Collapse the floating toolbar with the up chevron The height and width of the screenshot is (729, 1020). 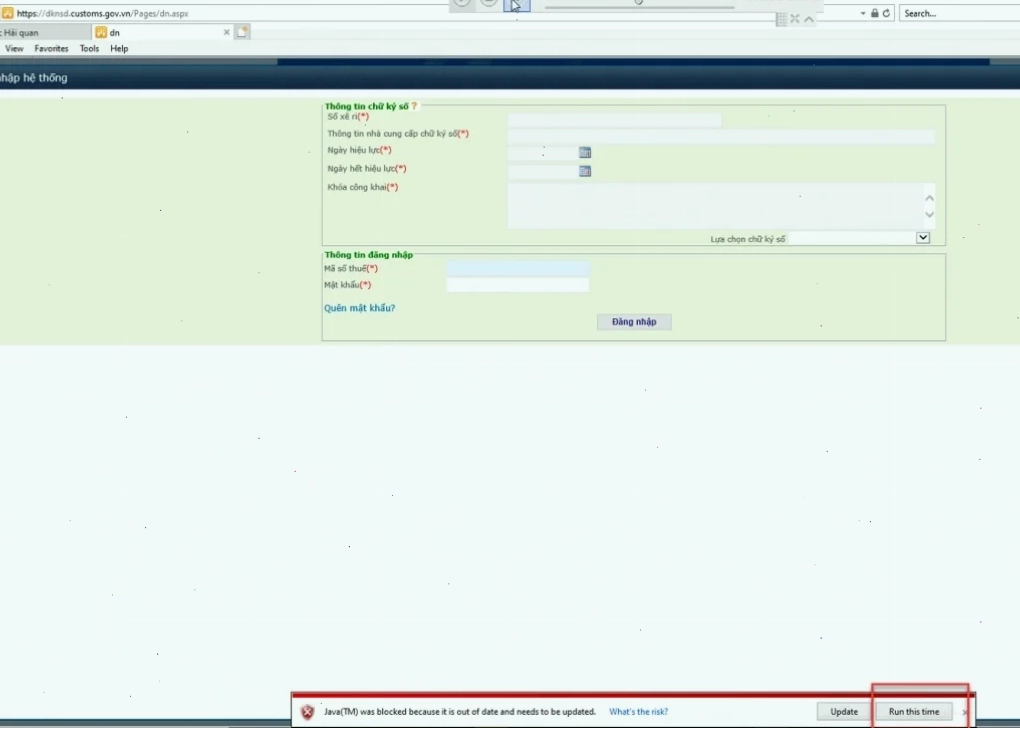click(809, 20)
